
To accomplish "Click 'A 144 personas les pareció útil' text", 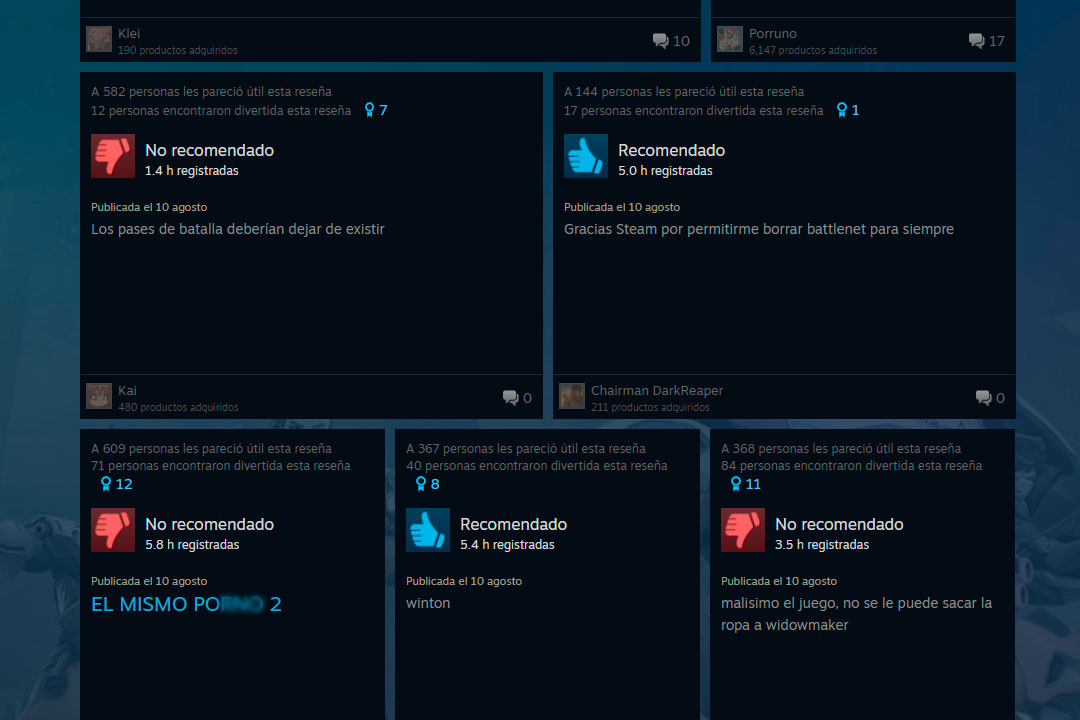I will coord(684,92).
